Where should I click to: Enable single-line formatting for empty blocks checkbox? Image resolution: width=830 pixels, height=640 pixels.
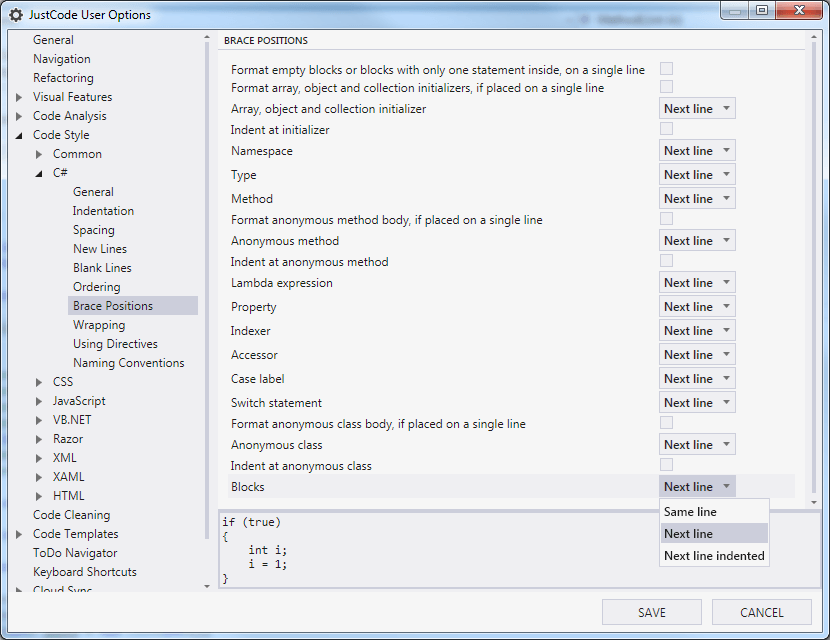click(x=666, y=68)
